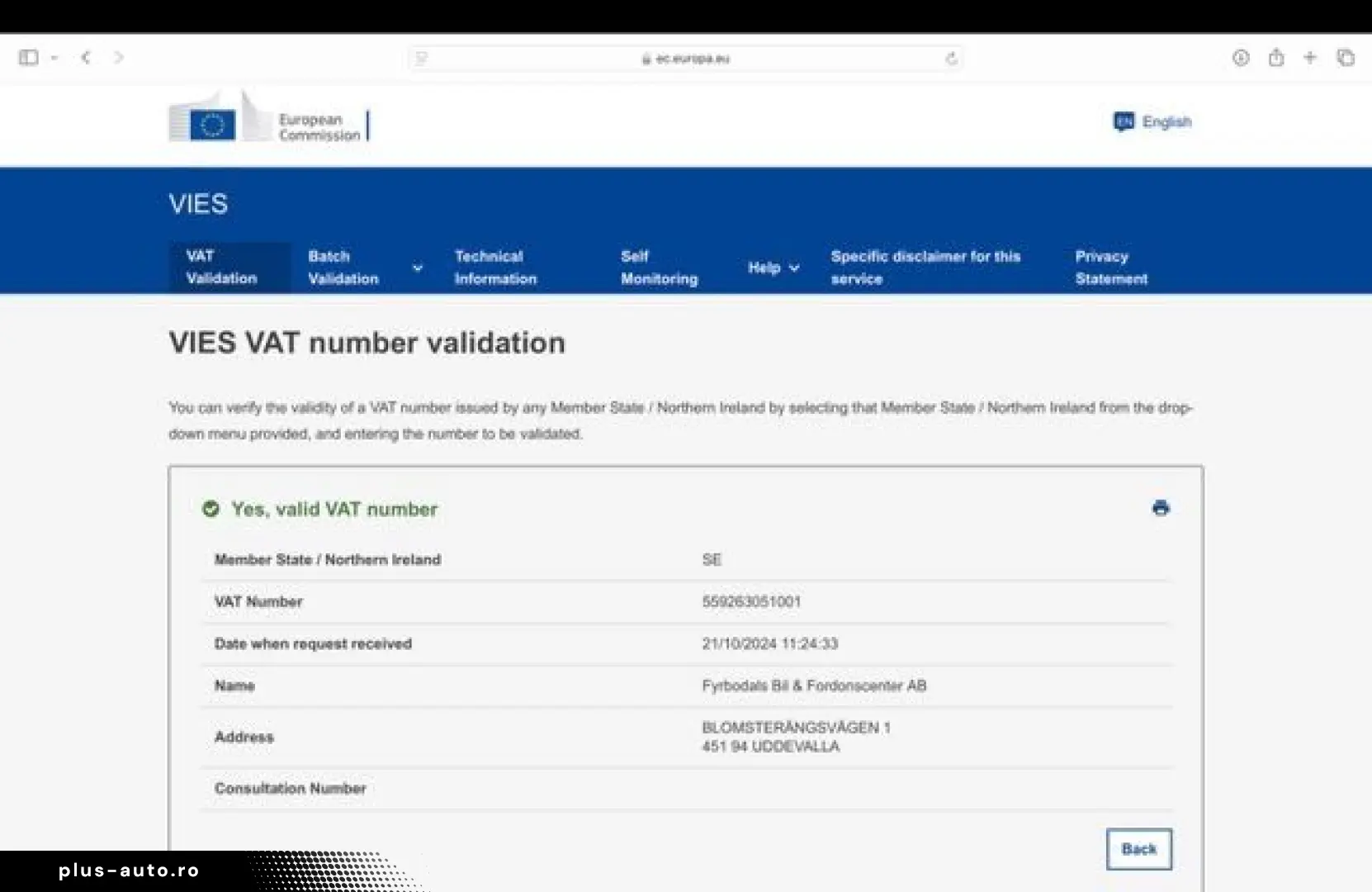
Task: Go to the Self Monitoring page
Action: [x=659, y=268]
